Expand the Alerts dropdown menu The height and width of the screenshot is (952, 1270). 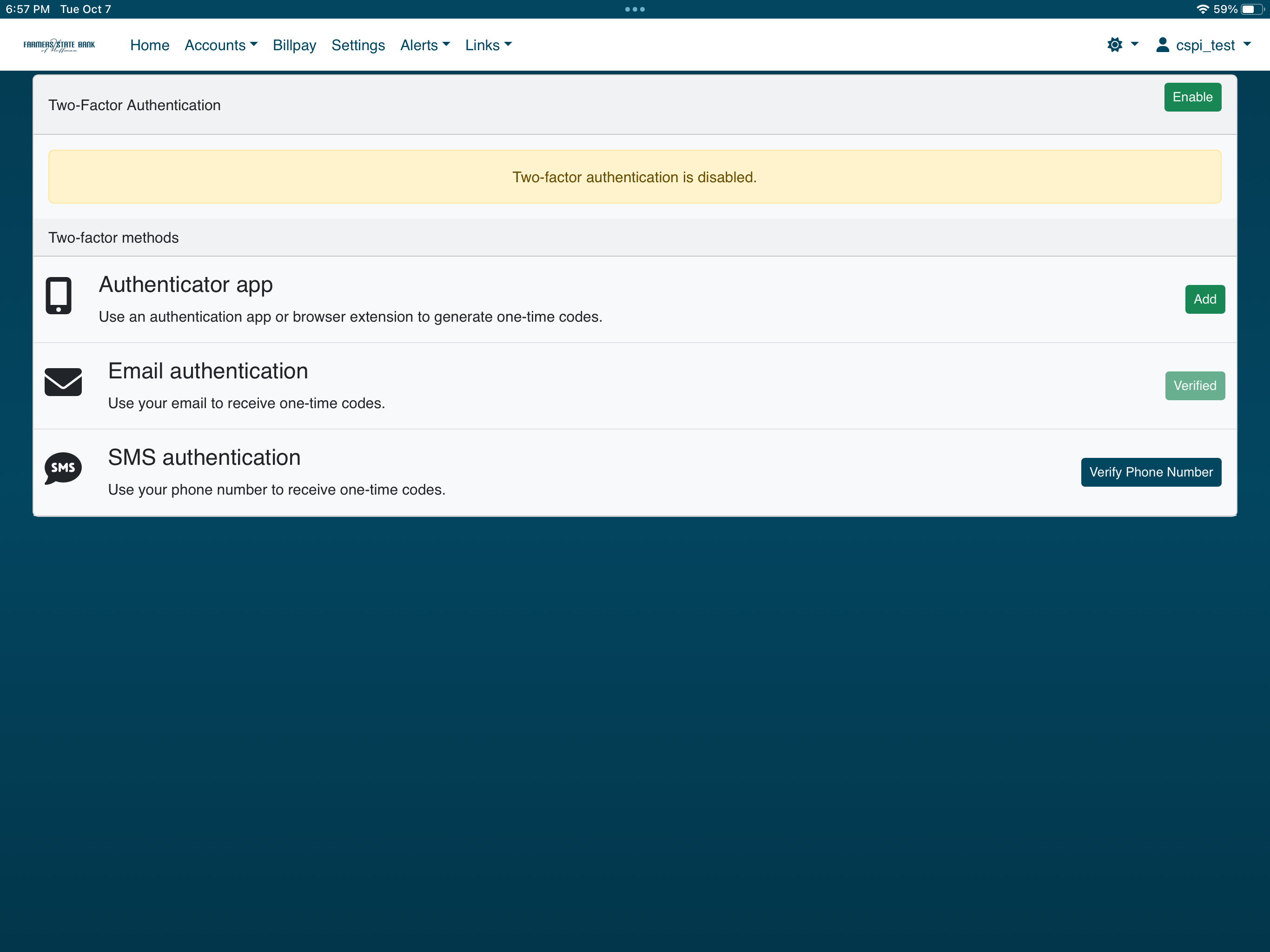(x=425, y=45)
